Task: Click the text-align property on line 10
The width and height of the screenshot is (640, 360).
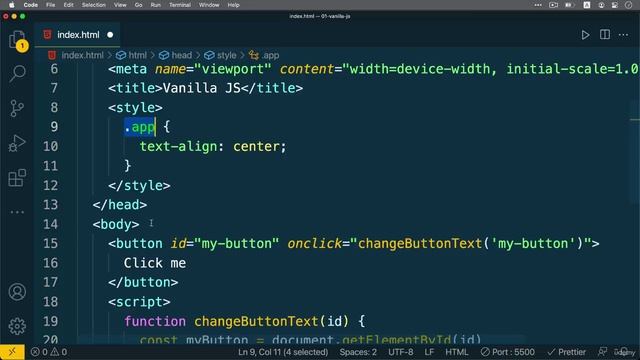Action: click(178, 146)
